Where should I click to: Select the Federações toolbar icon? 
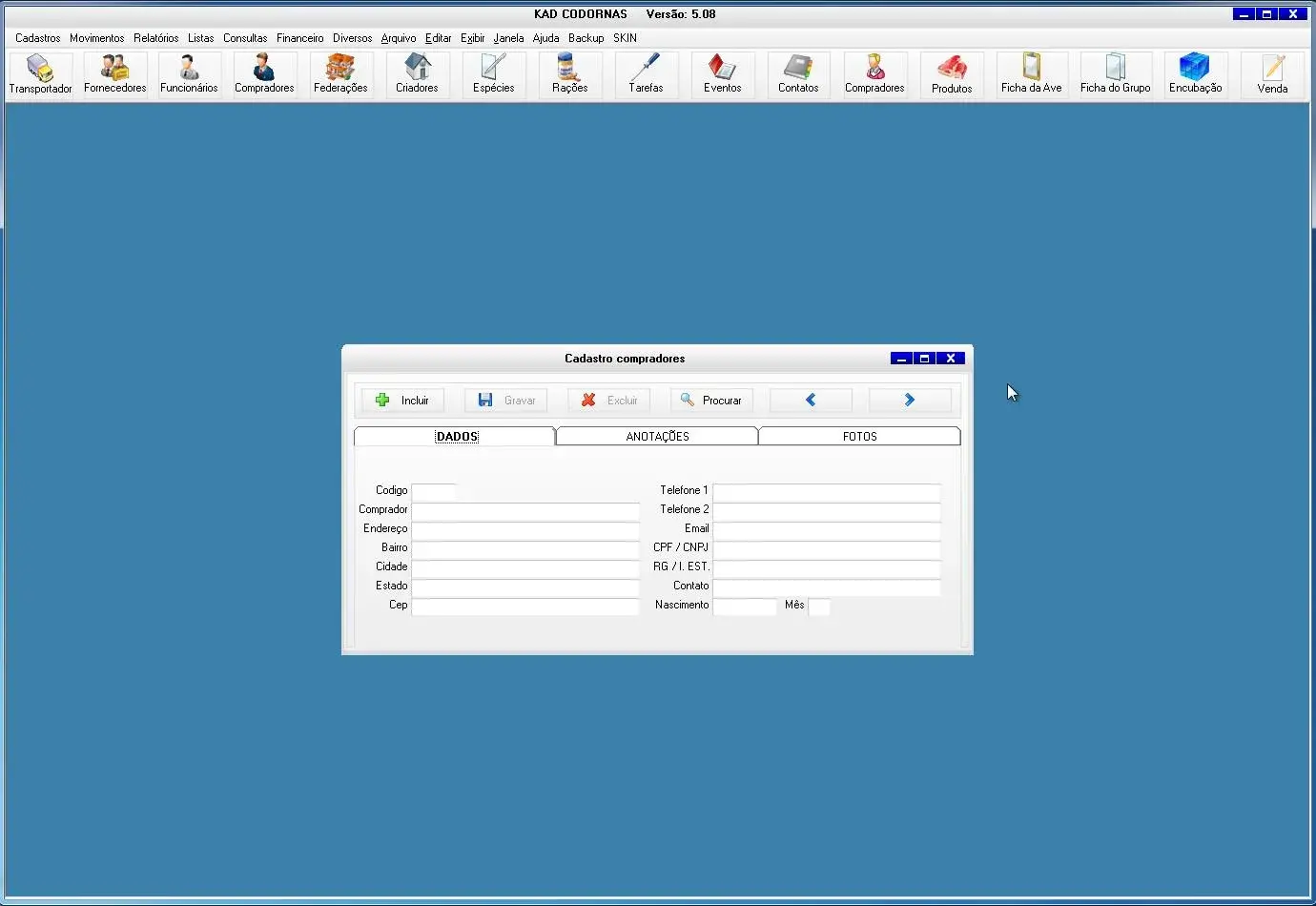tap(340, 74)
